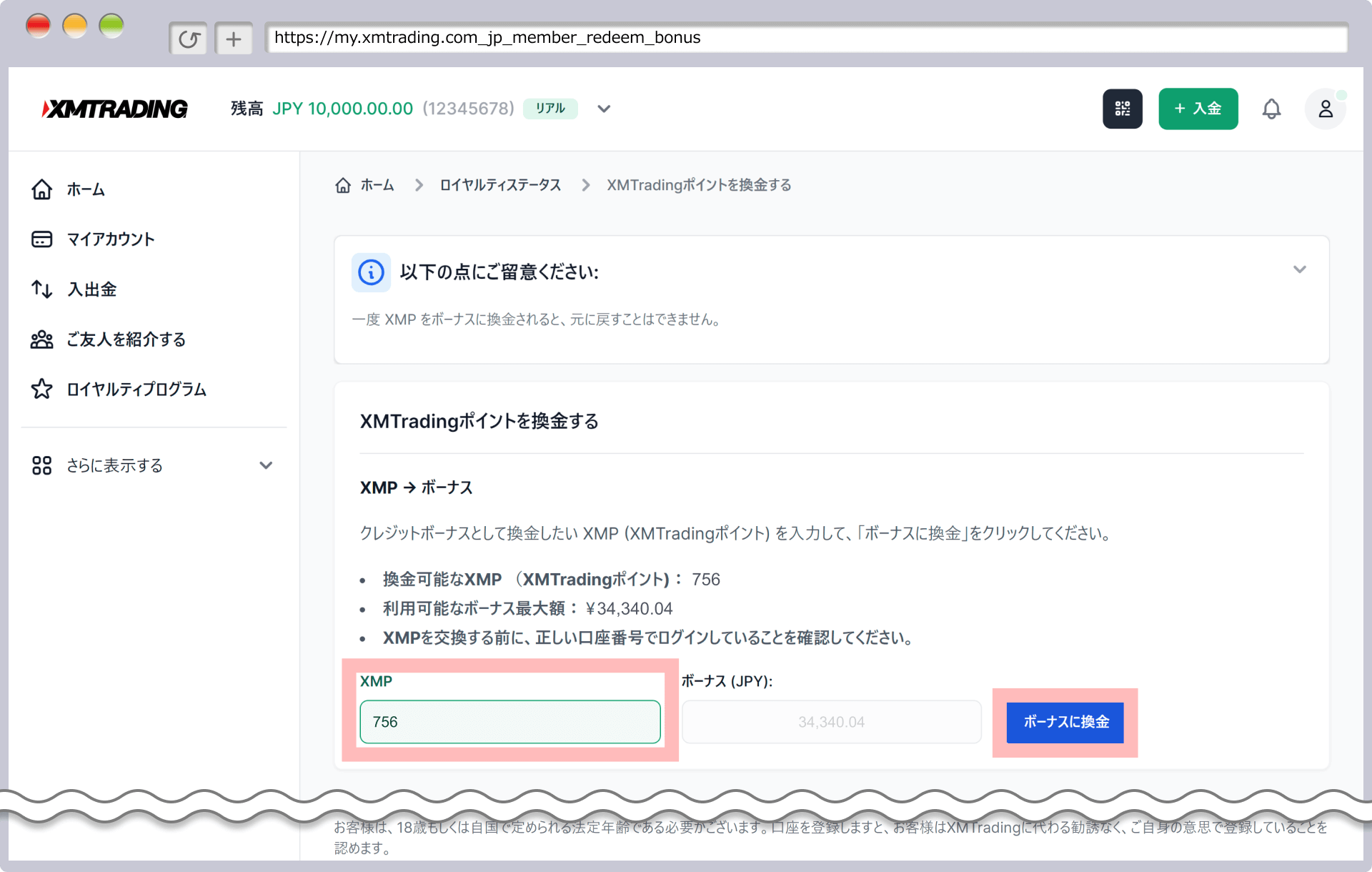Select the XMP input field showing 756
Image resolution: width=1372 pixels, height=872 pixels.
pyautogui.click(x=509, y=722)
